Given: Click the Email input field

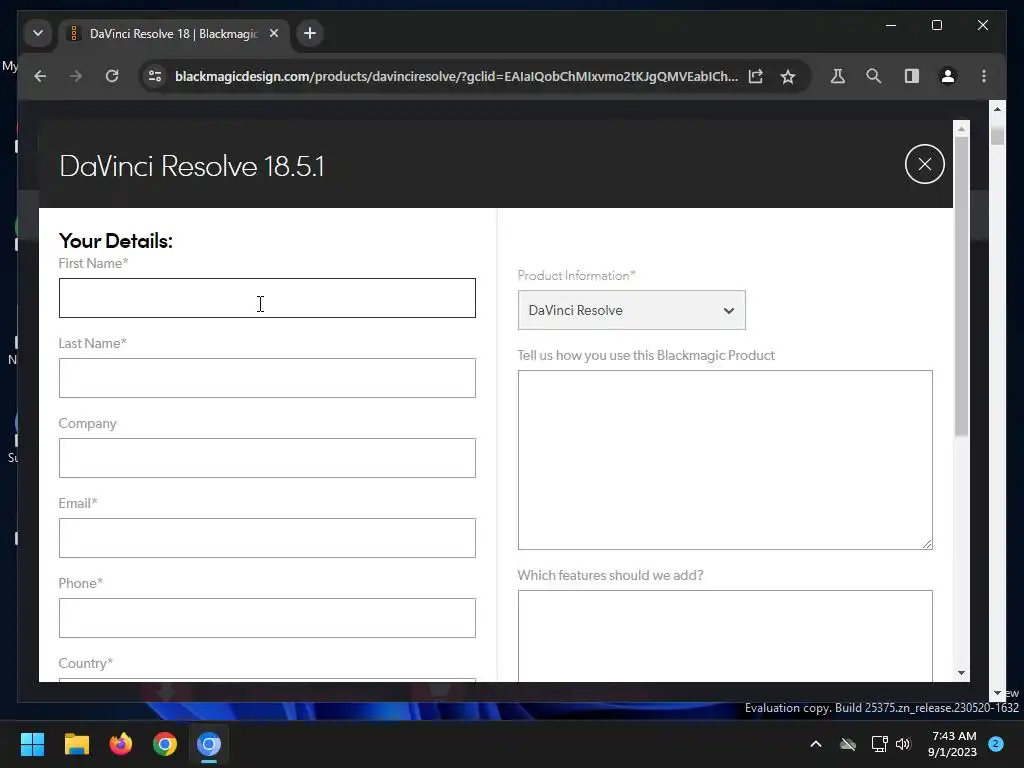Looking at the screenshot, I should tap(267, 538).
